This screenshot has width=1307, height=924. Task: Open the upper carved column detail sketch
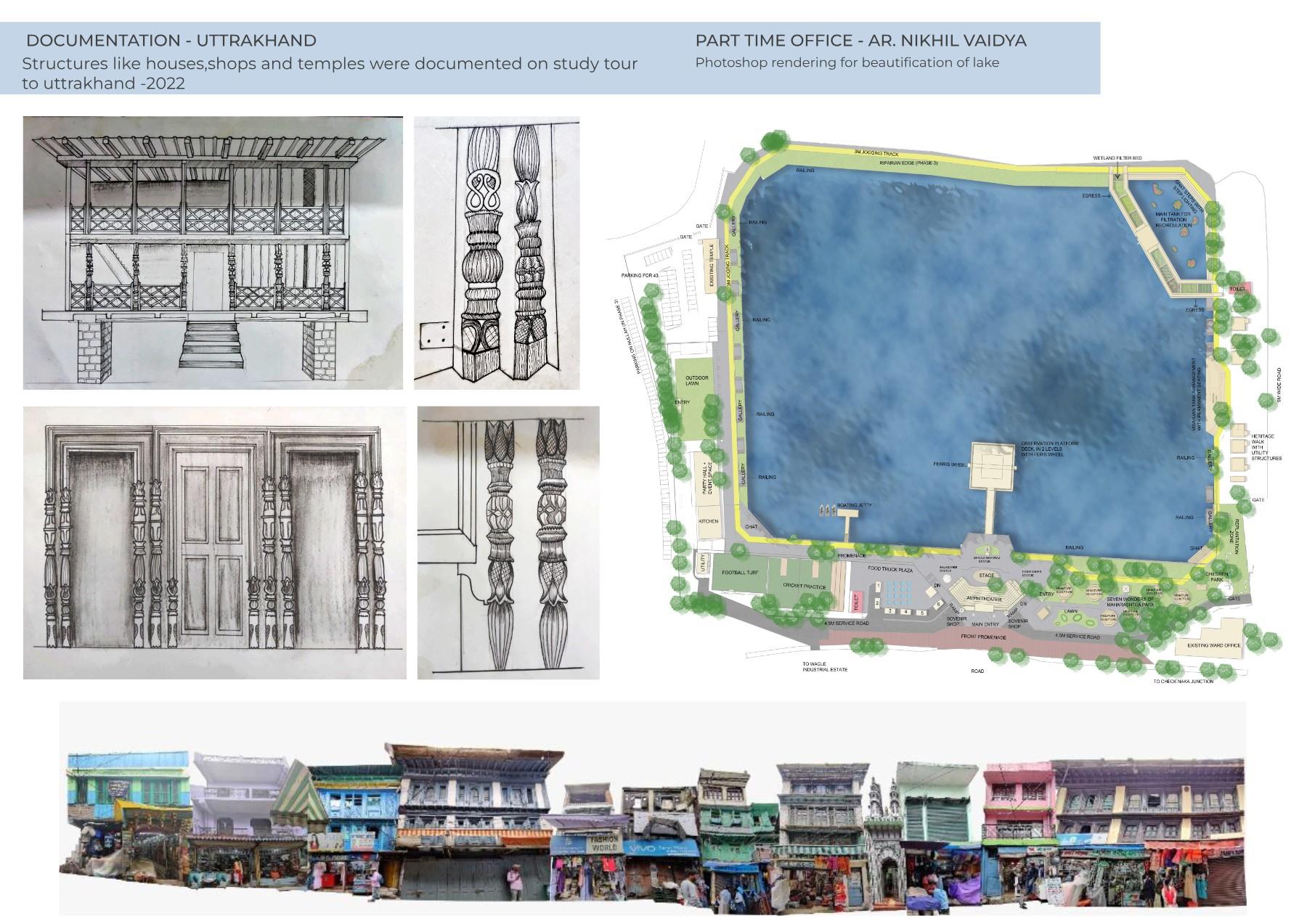click(497, 253)
